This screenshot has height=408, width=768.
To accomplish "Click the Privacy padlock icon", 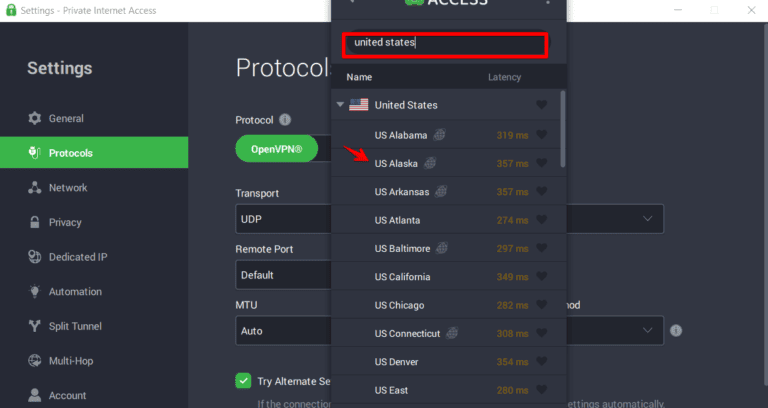I will 35,223.
